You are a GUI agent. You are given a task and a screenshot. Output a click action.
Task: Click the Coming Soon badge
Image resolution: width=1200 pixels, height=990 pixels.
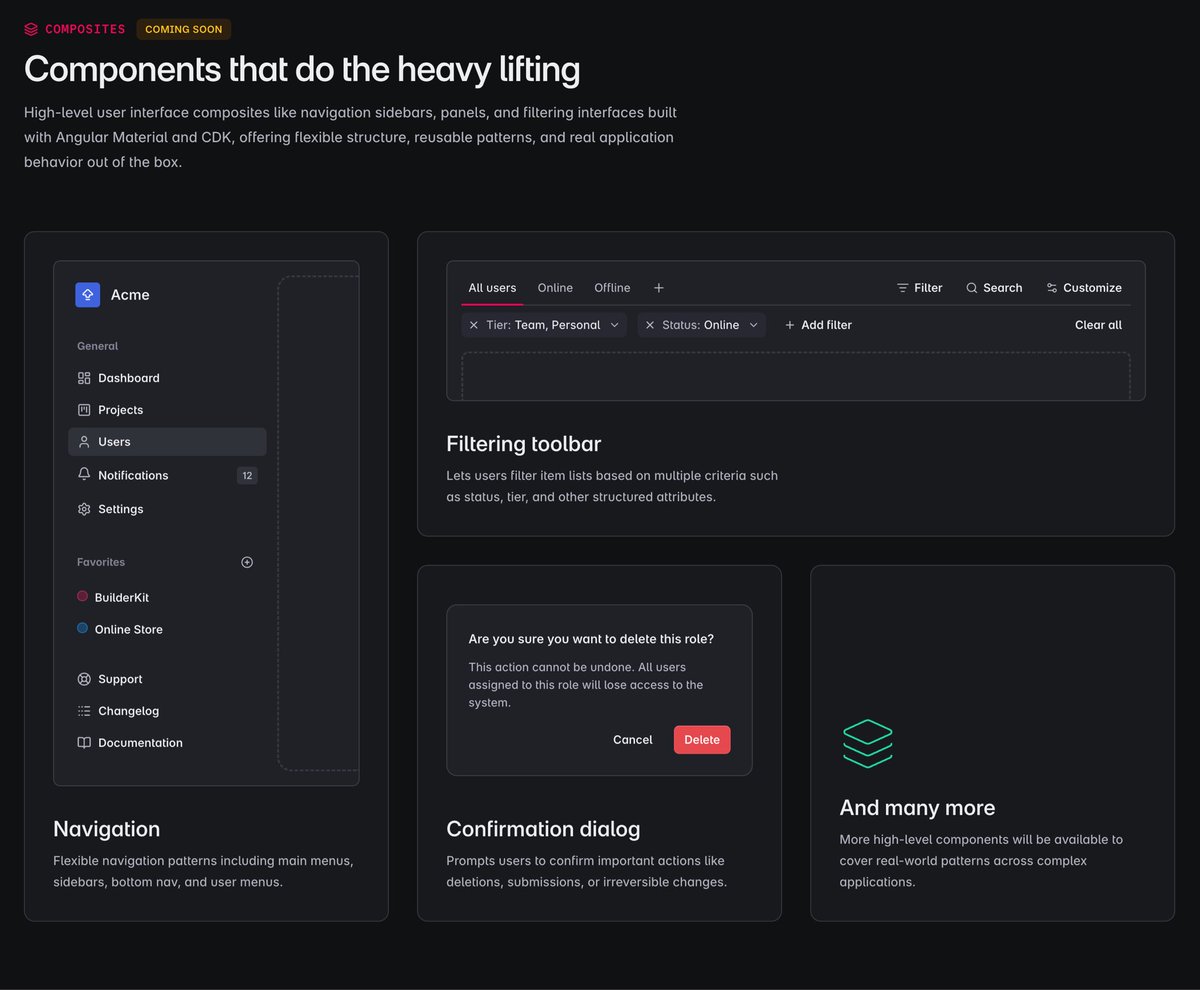coord(184,29)
